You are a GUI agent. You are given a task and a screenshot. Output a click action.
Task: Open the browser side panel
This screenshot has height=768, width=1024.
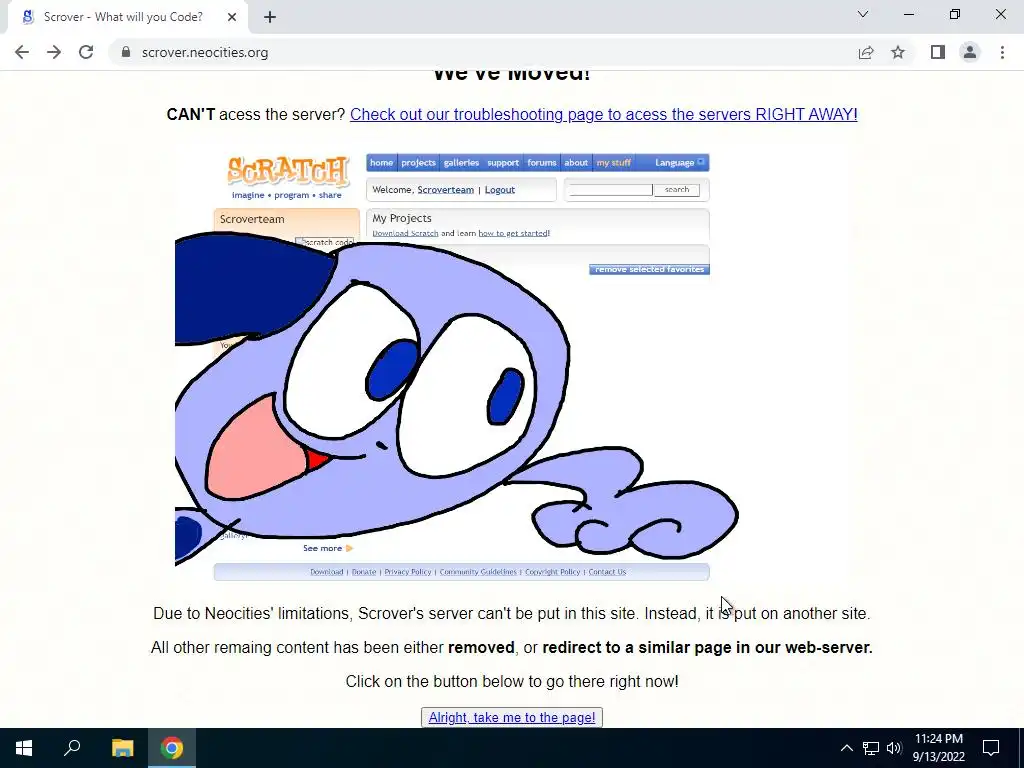(938, 52)
